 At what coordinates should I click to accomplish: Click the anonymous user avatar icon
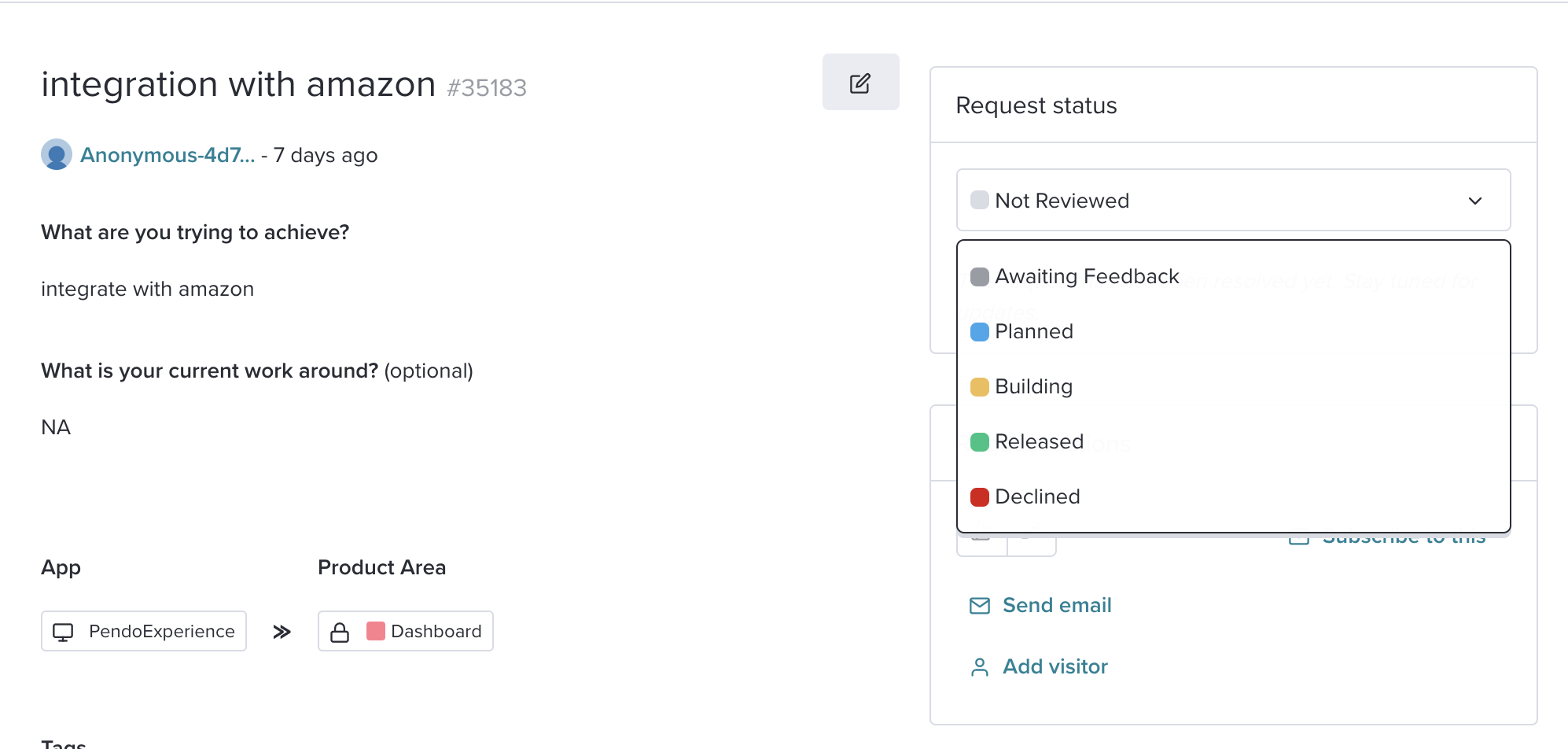pos(57,154)
